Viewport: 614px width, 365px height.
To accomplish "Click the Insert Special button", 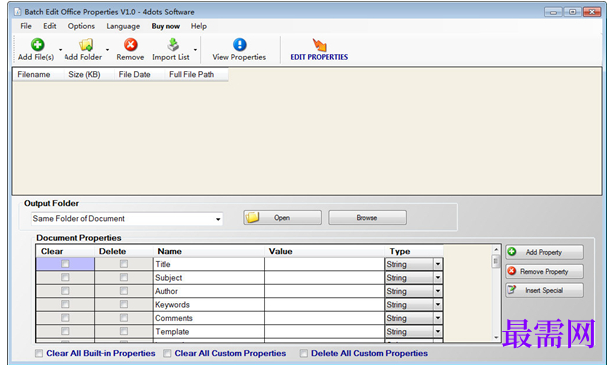I will pos(544,290).
